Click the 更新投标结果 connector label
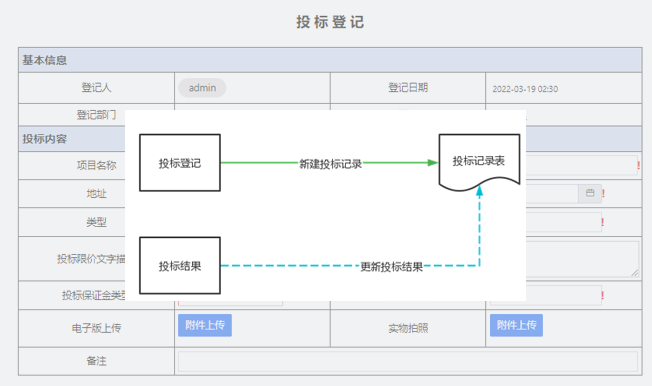652x386 pixels. pos(391,267)
